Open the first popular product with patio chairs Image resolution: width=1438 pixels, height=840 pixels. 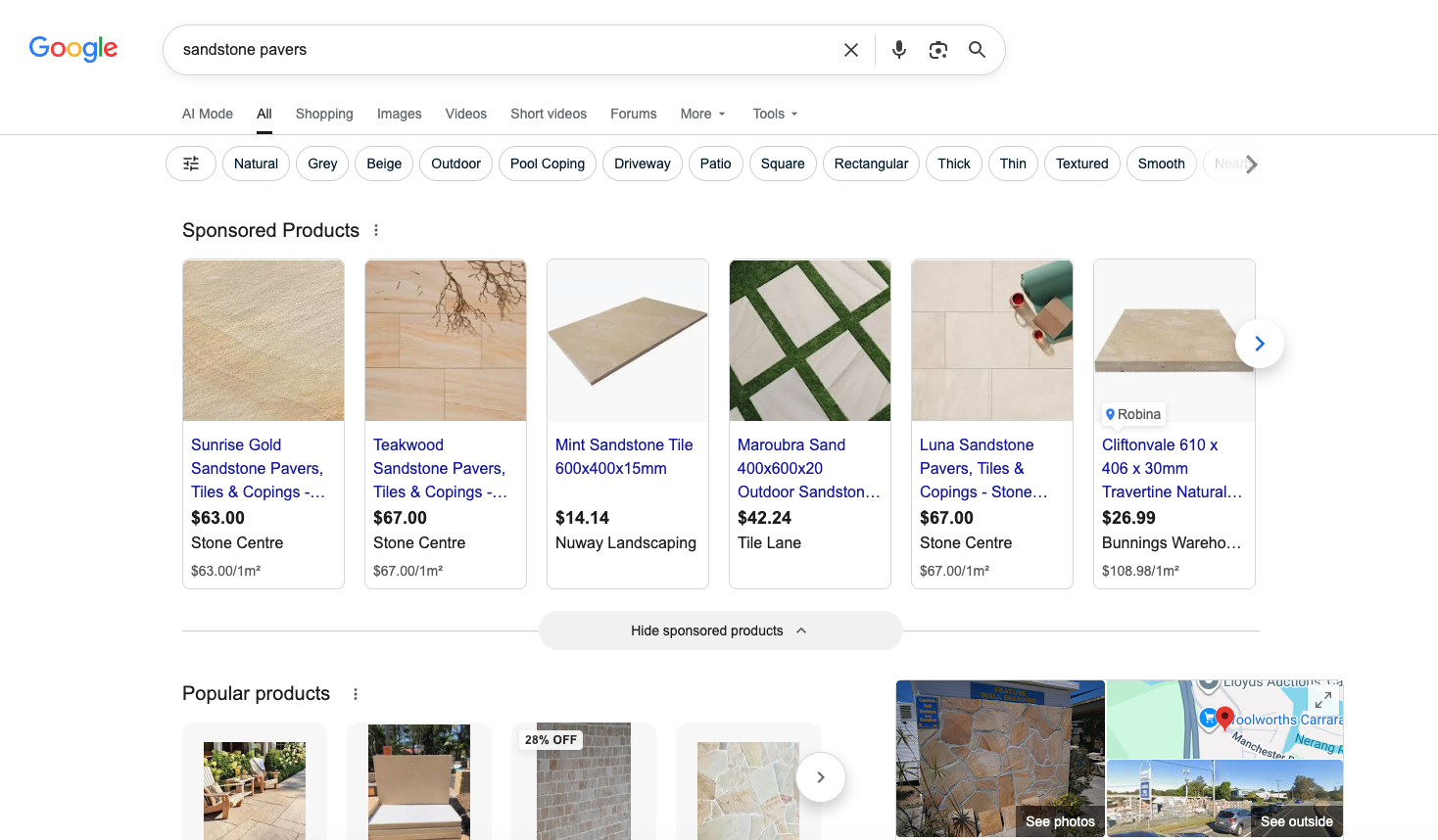point(255,781)
